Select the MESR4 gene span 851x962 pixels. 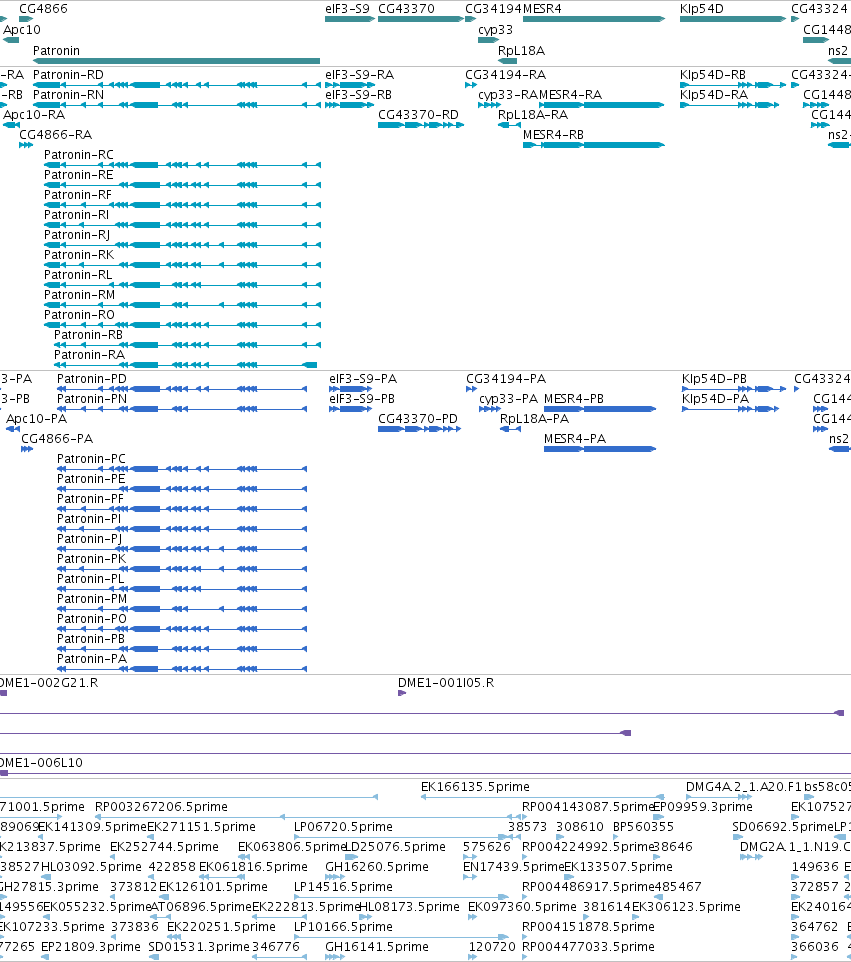point(594,19)
